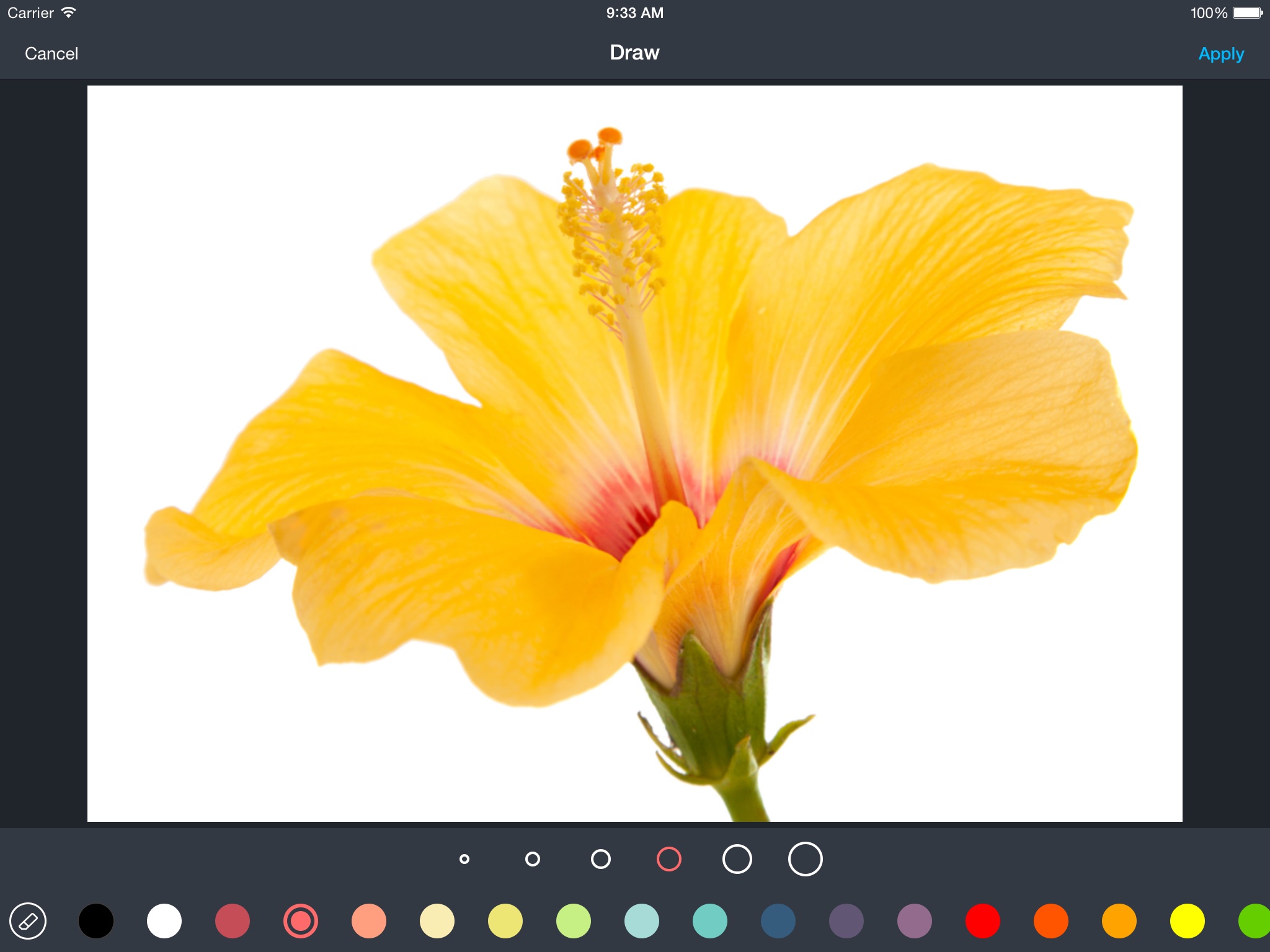Choose the navy blue color swatch
Screen dimensions: 1270x952
click(778, 921)
